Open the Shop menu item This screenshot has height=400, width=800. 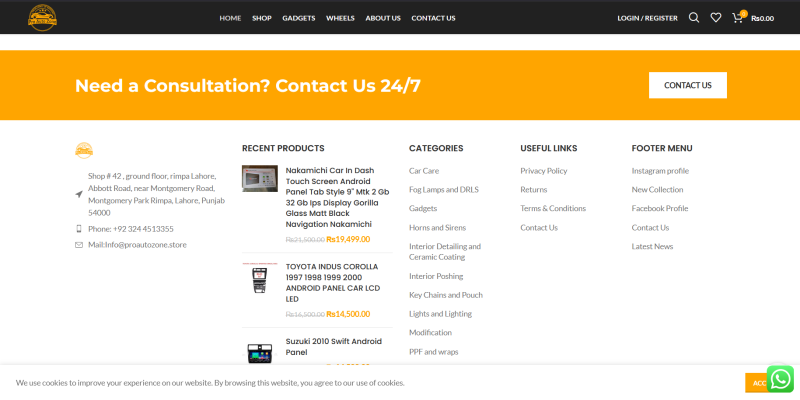pyautogui.click(x=261, y=18)
